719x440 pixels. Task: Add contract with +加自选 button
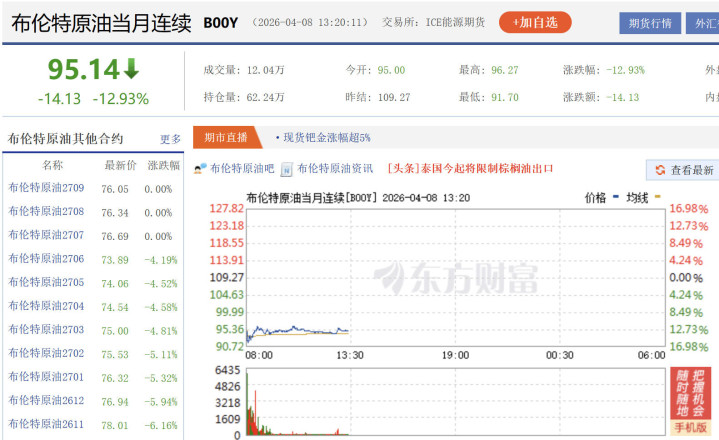click(x=535, y=22)
